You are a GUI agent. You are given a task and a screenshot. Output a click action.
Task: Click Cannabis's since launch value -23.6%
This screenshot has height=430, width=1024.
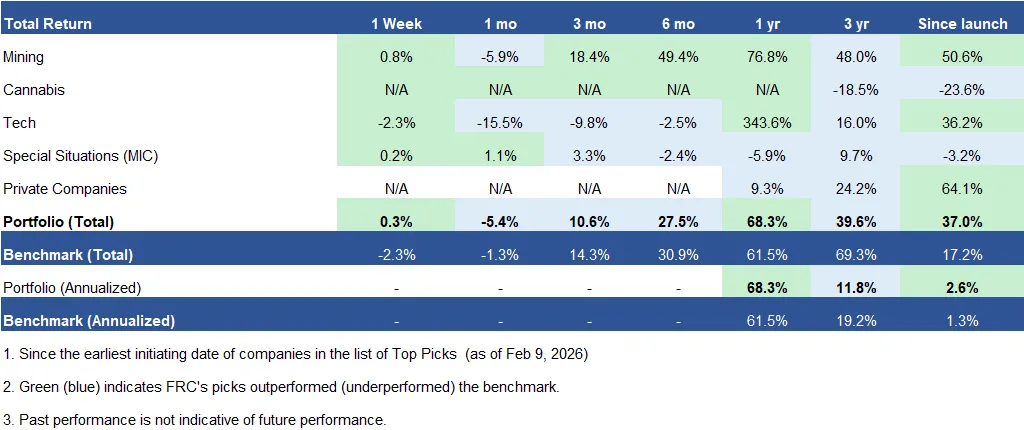coord(960,89)
